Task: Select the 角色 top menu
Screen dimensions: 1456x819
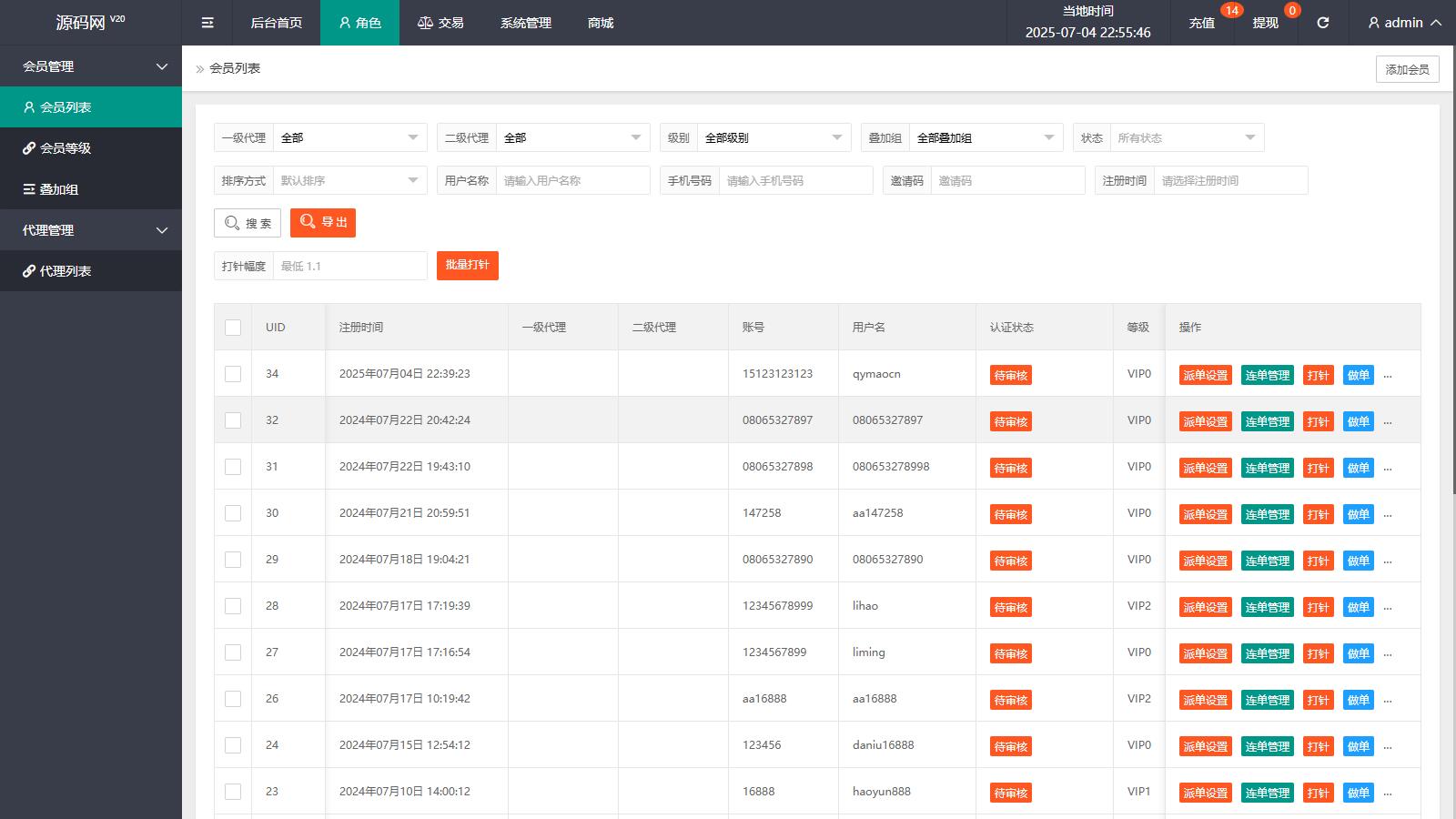Action: click(x=359, y=23)
